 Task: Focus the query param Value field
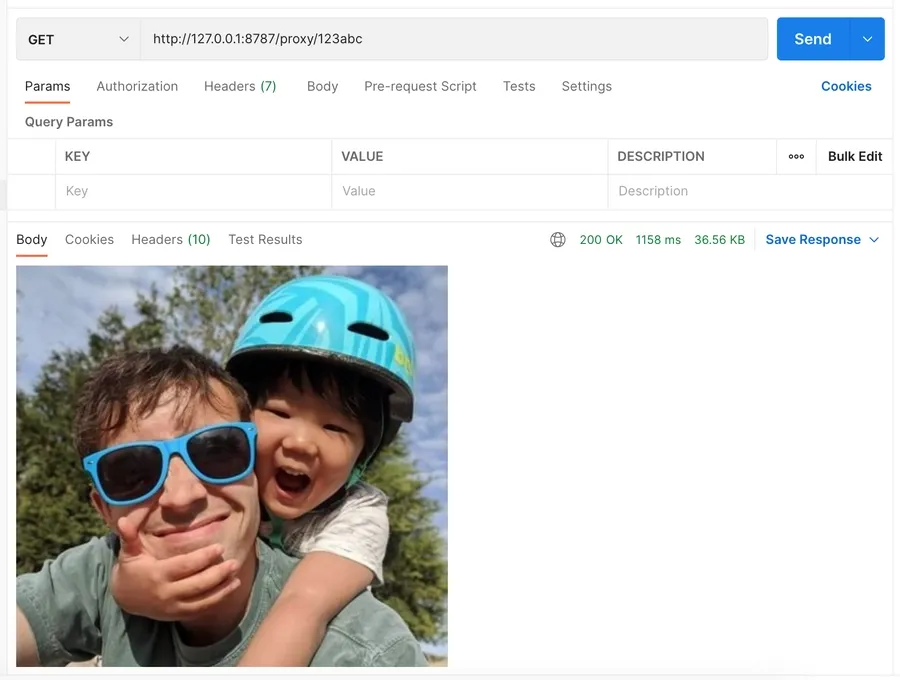470,191
